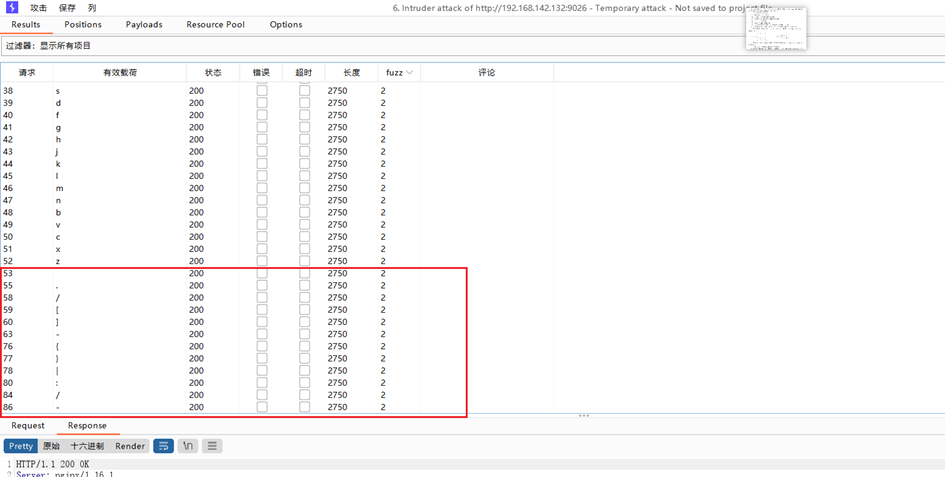Tick the timeout checkbox for request 44

pyautogui.click(x=304, y=163)
